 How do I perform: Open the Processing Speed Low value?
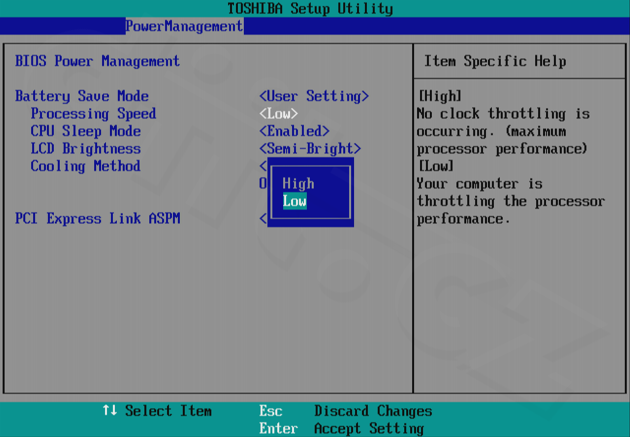[278, 114]
